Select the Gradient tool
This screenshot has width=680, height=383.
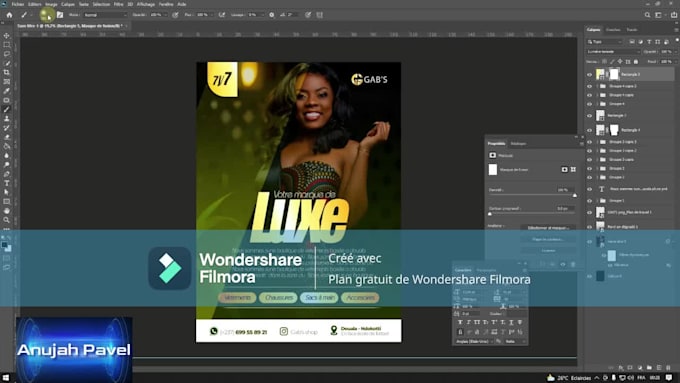7,146
